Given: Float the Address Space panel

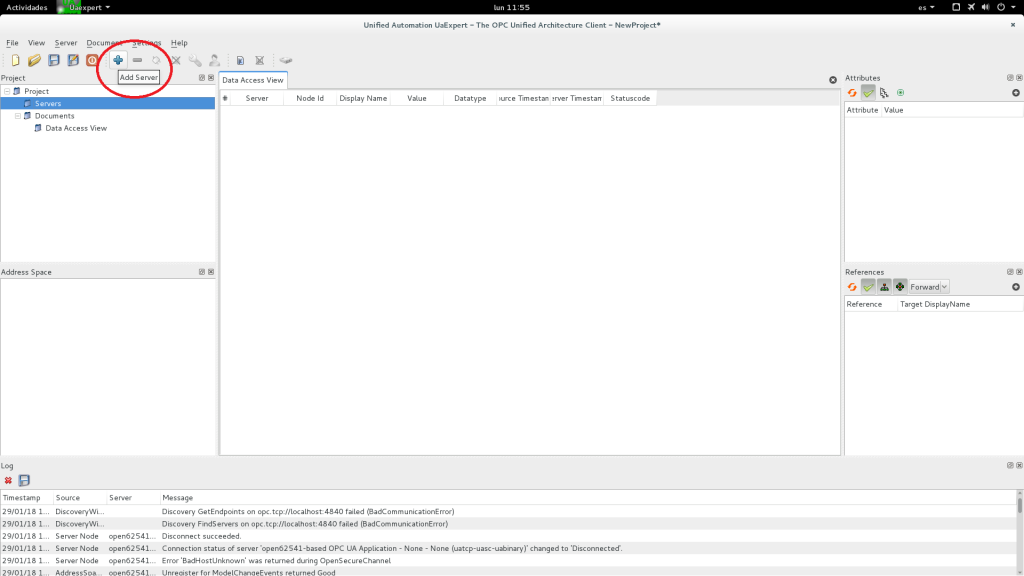Looking at the screenshot, I should [x=202, y=272].
